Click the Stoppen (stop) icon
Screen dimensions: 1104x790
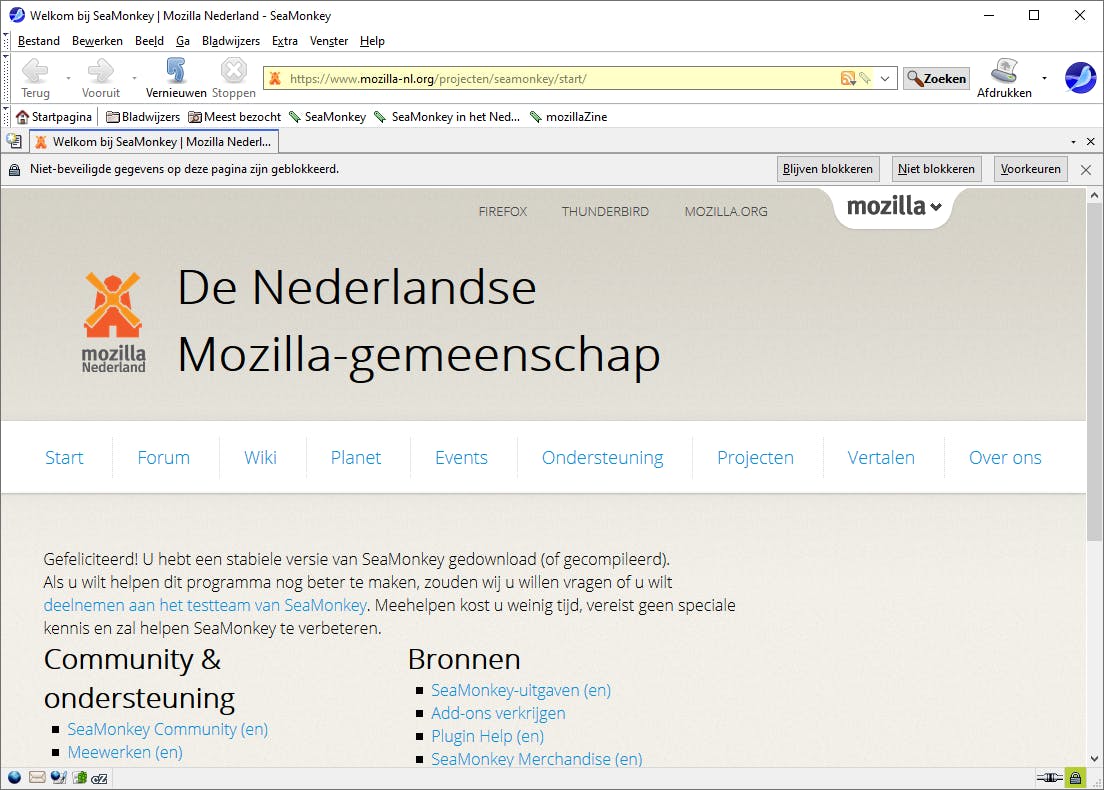pyautogui.click(x=234, y=70)
